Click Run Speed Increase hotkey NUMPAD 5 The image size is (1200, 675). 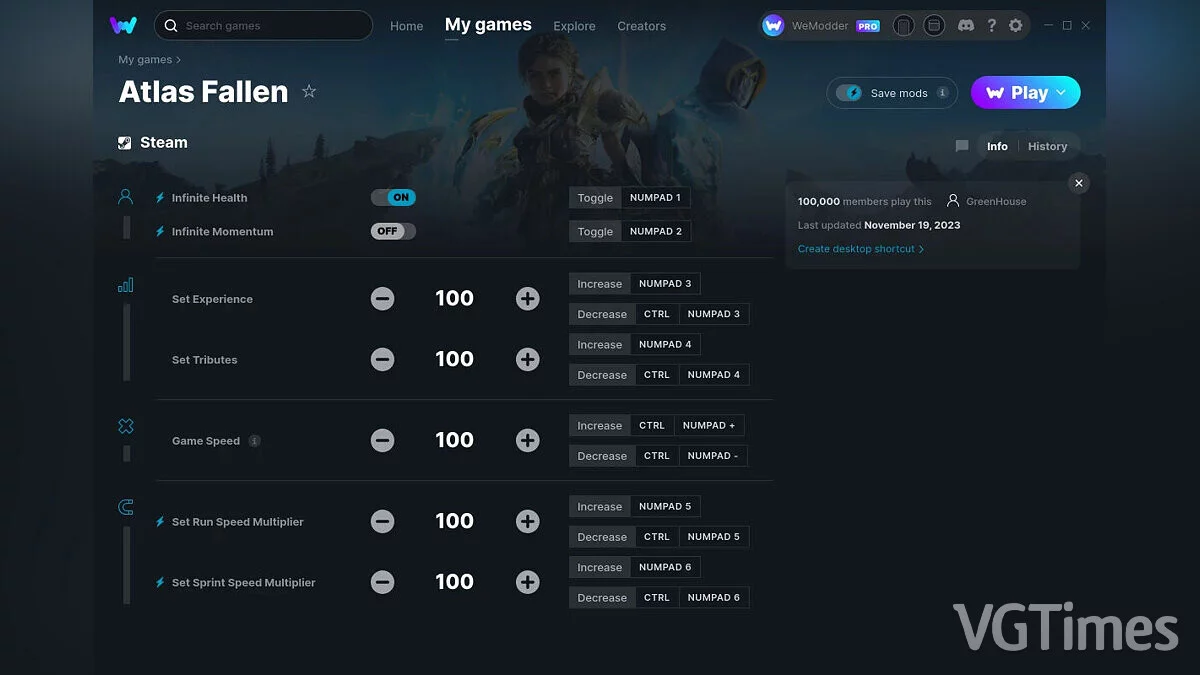click(x=665, y=507)
